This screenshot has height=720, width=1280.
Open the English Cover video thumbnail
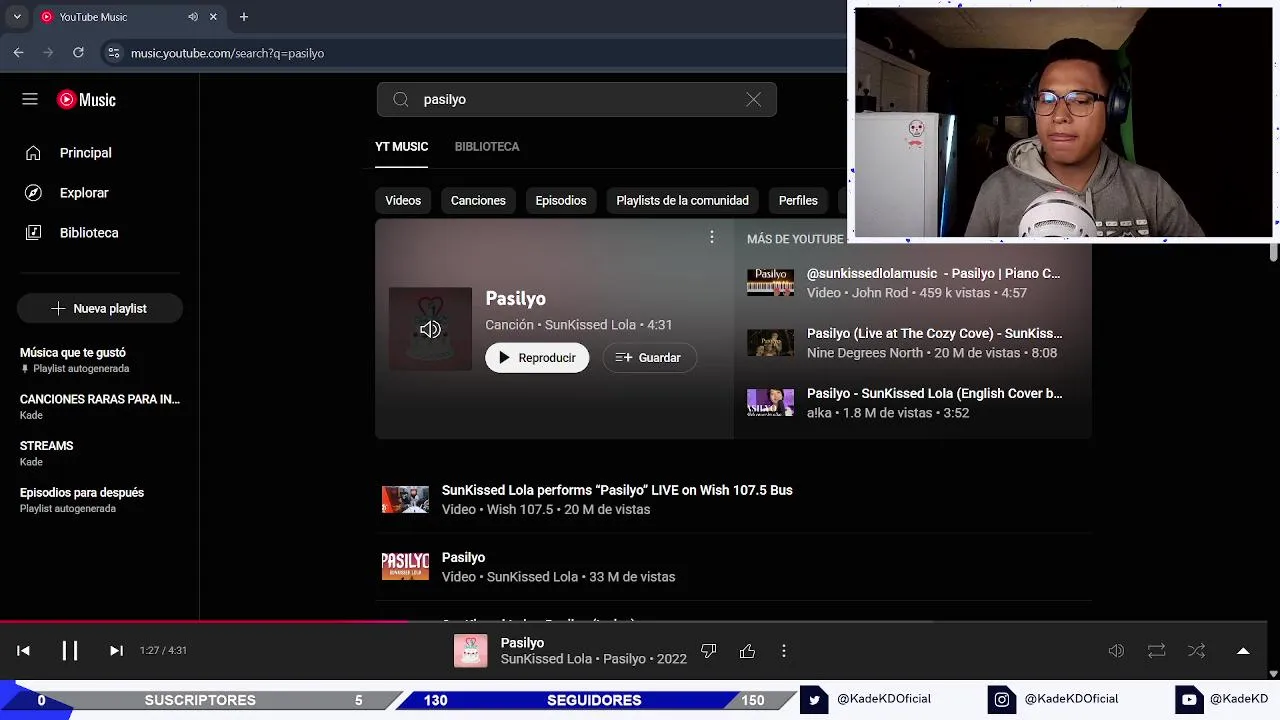(770, 403)
